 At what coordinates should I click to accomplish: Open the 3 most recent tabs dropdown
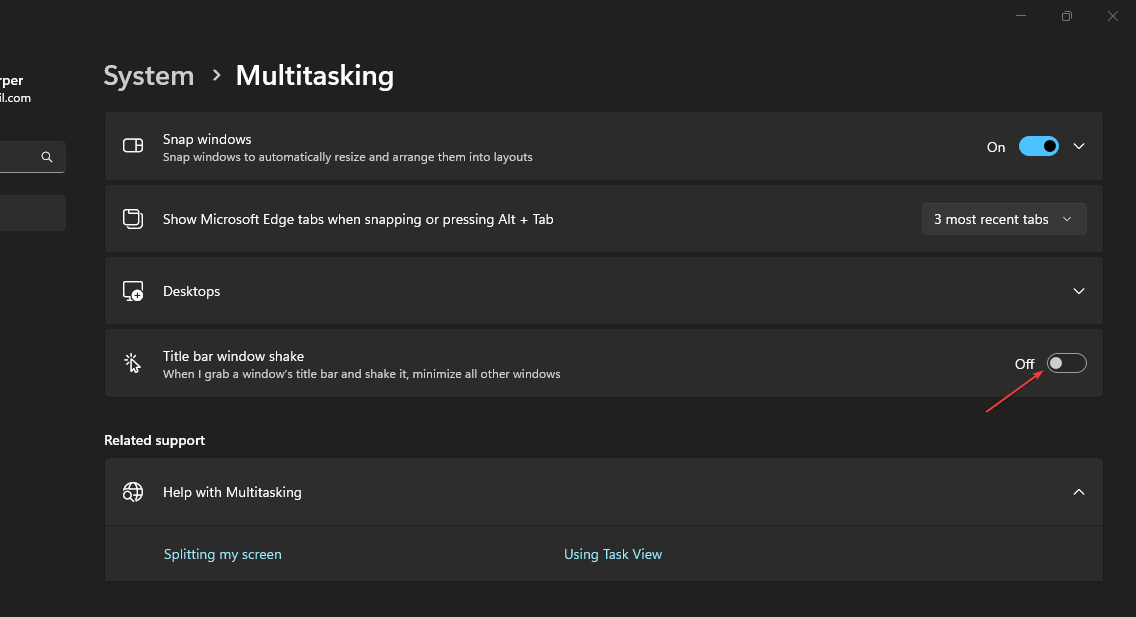click(1004, 219)
